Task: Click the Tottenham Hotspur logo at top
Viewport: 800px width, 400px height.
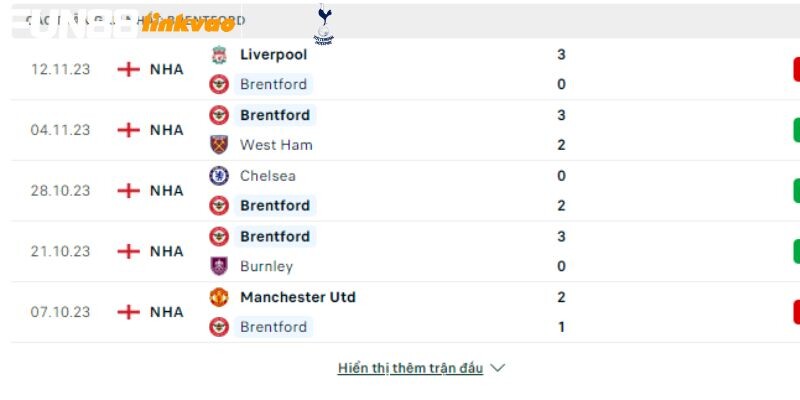Action: click(x=323, y=24)
